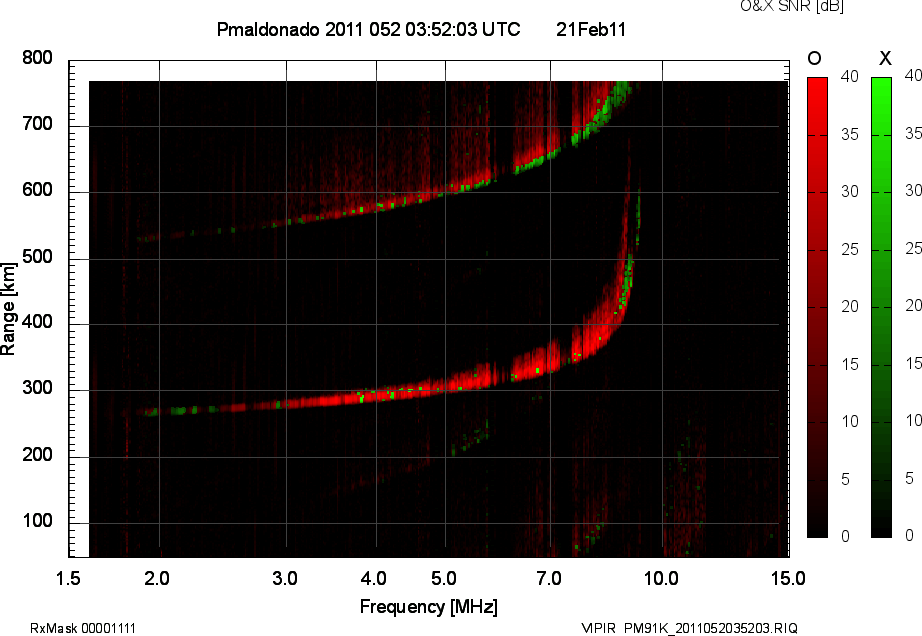Click the green X-mode trace at top near 700 km
Screen dimensions: 922x636
click(600, 113)
